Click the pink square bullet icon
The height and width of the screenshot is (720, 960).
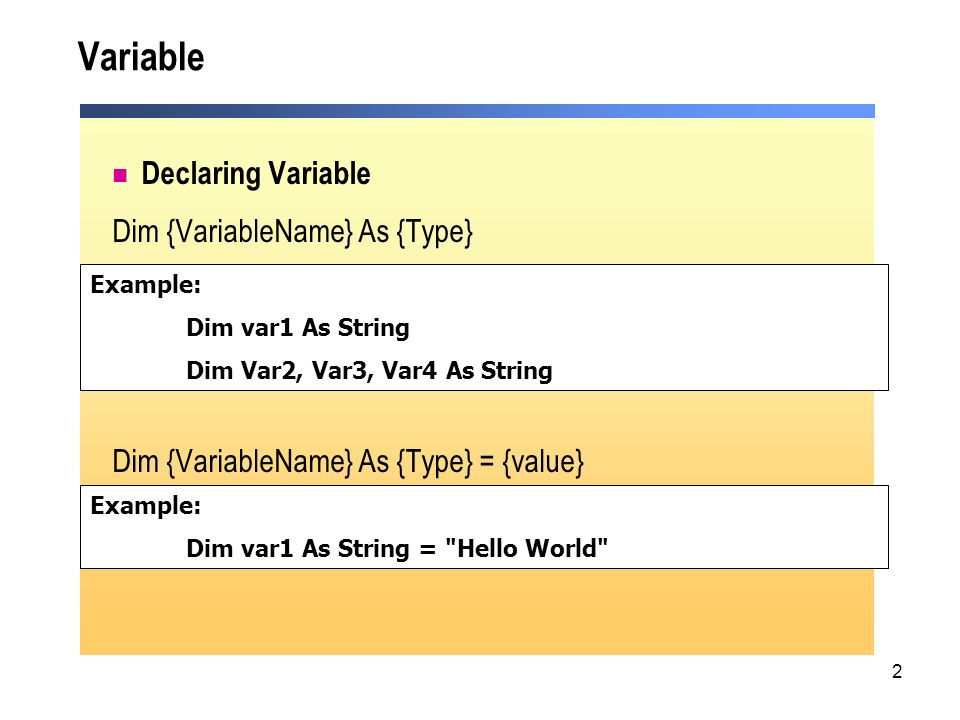coord(120,176)
